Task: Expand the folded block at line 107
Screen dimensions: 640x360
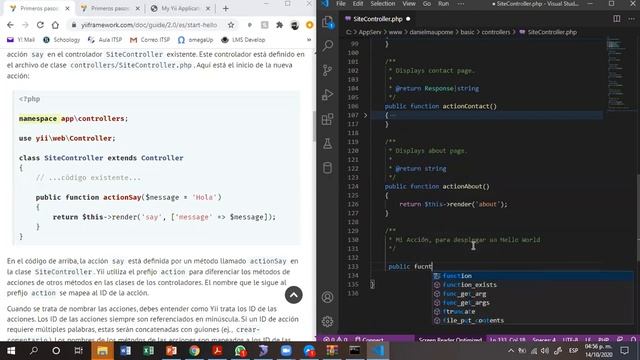Action: click(365, 116)
